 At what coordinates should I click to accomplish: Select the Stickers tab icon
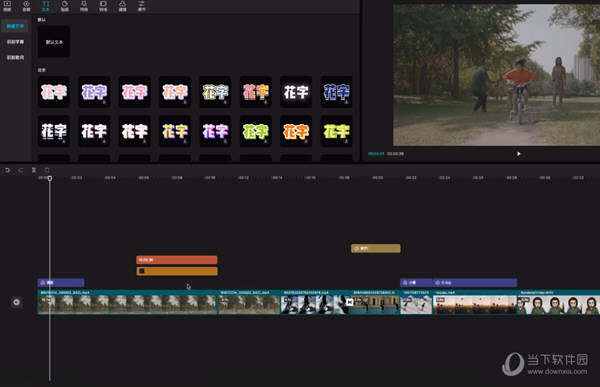(65, 5)
